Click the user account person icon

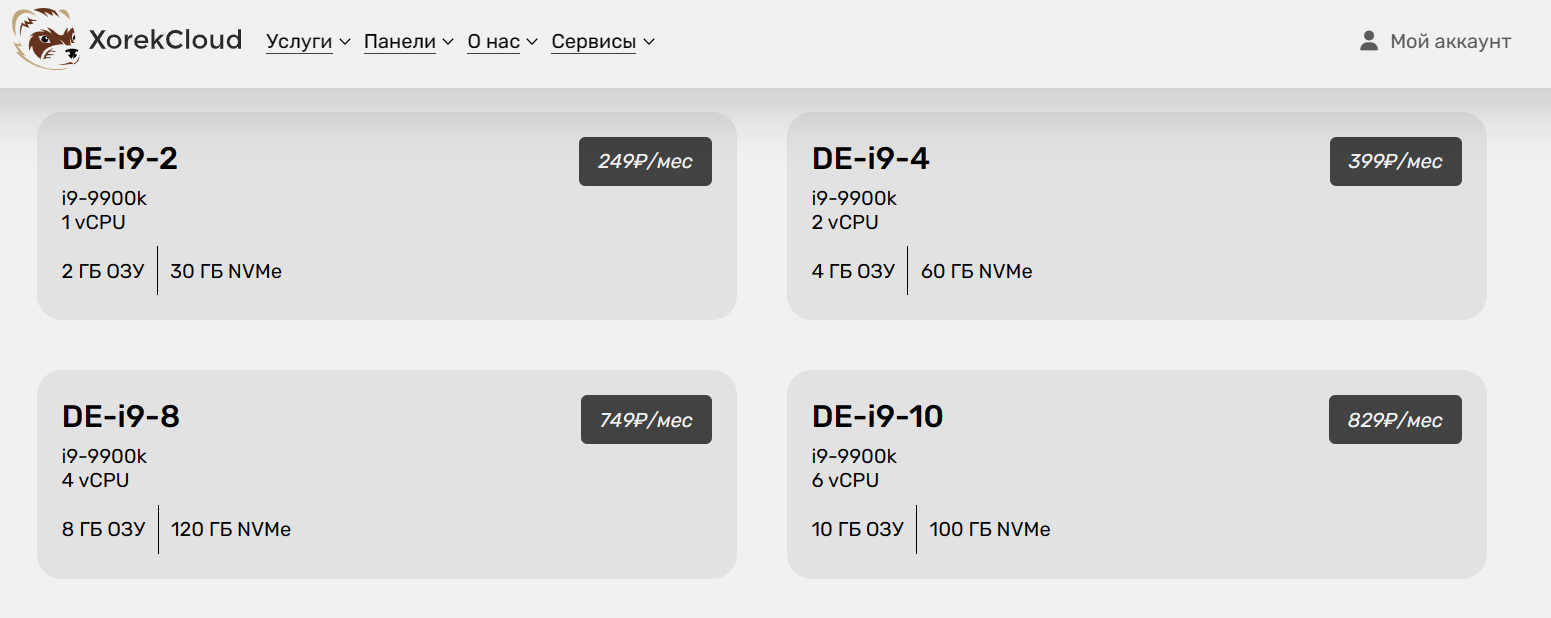click(x=1369, y=41)
